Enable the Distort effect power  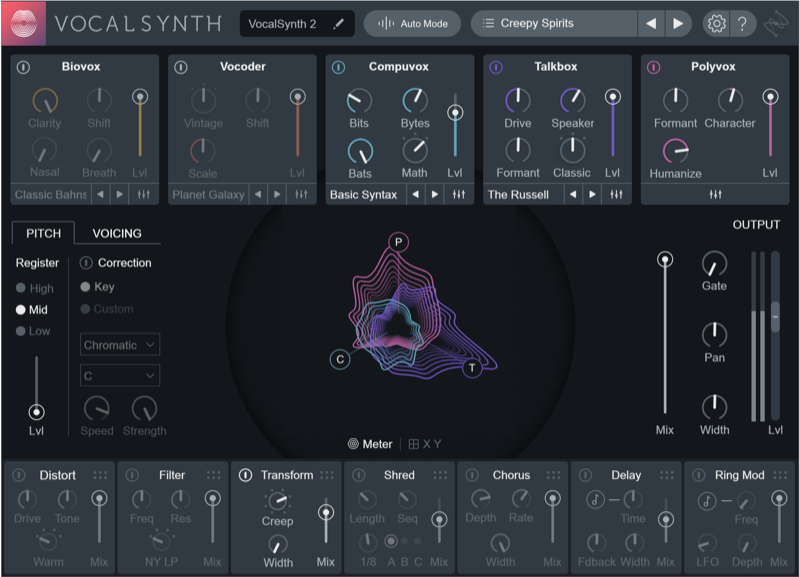point(19,475)
